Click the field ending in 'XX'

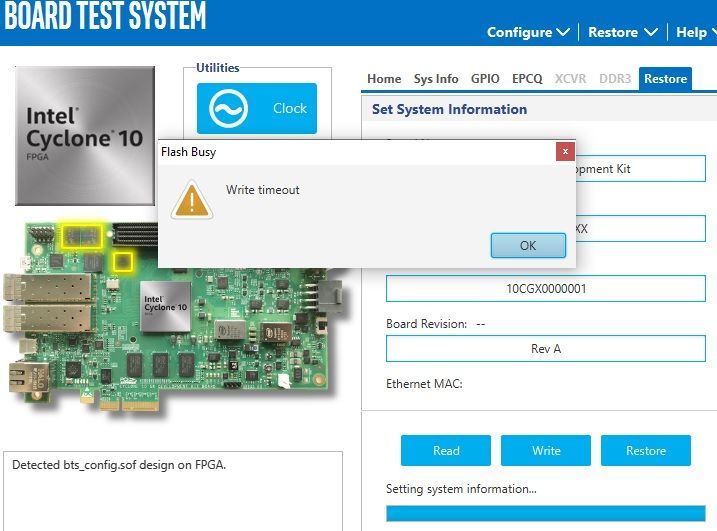point(640,229)
